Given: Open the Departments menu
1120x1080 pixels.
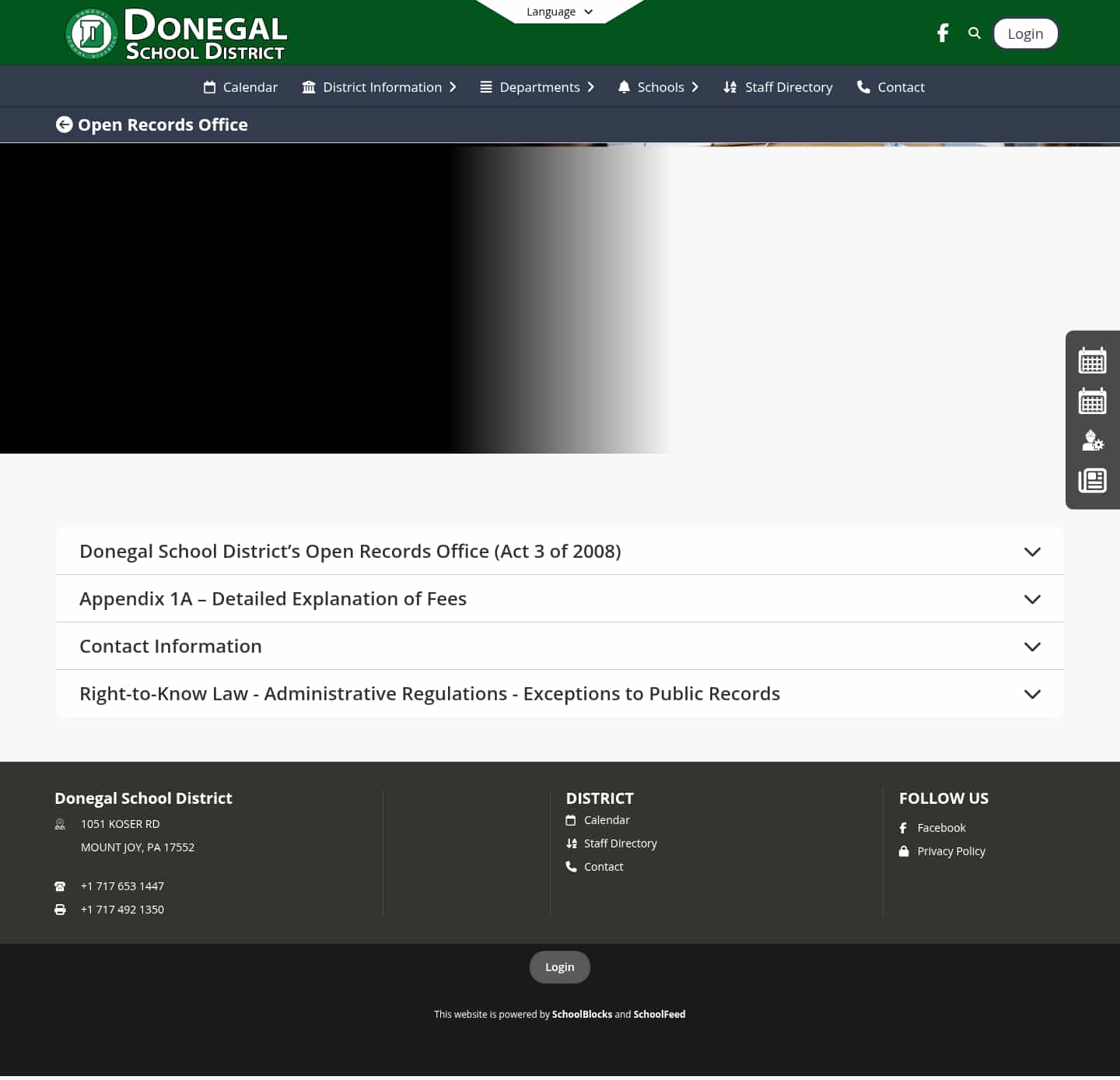Looking at the screenshot, I should pos(537,87).
